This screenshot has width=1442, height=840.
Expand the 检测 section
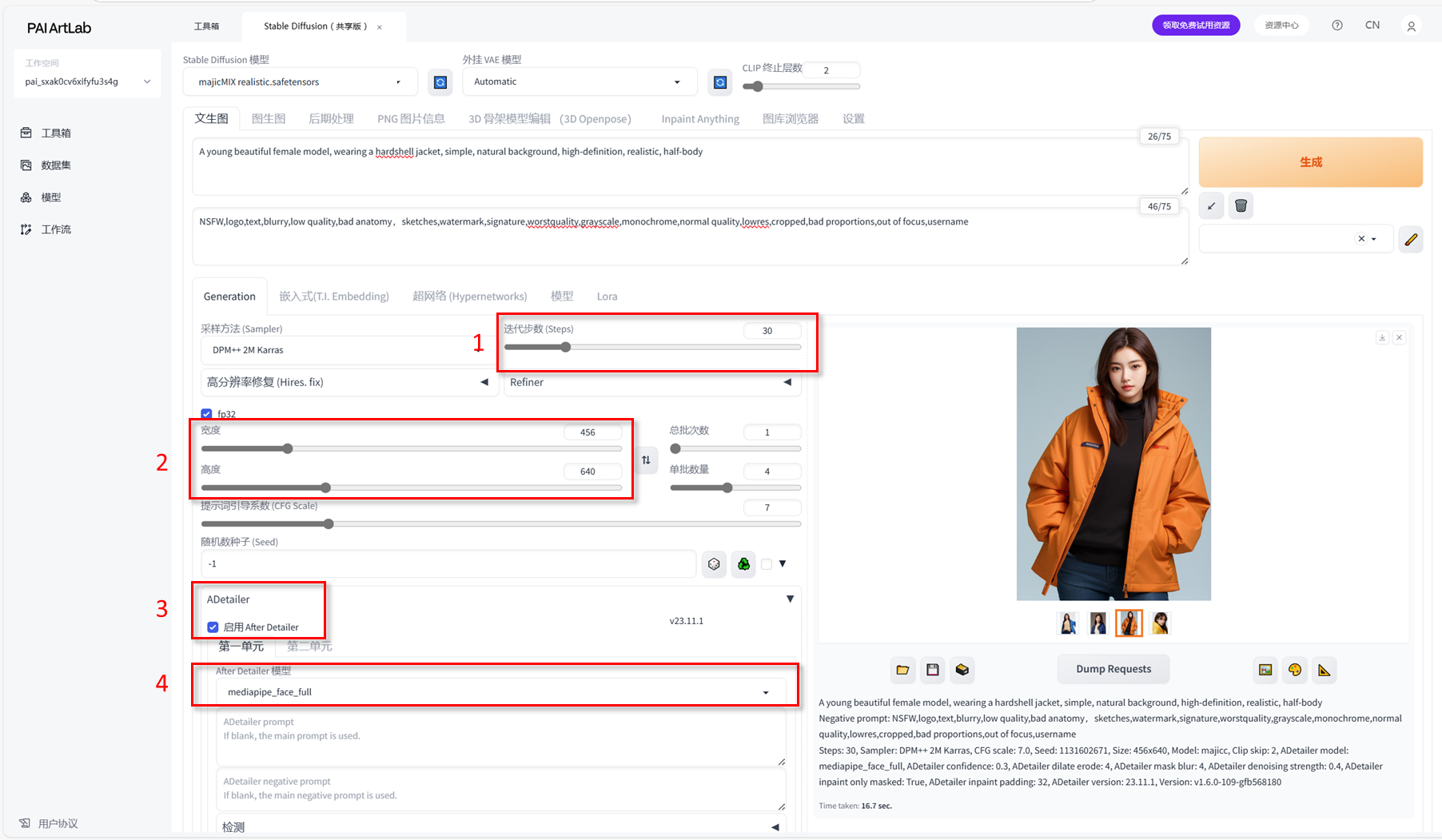[500, 826]
